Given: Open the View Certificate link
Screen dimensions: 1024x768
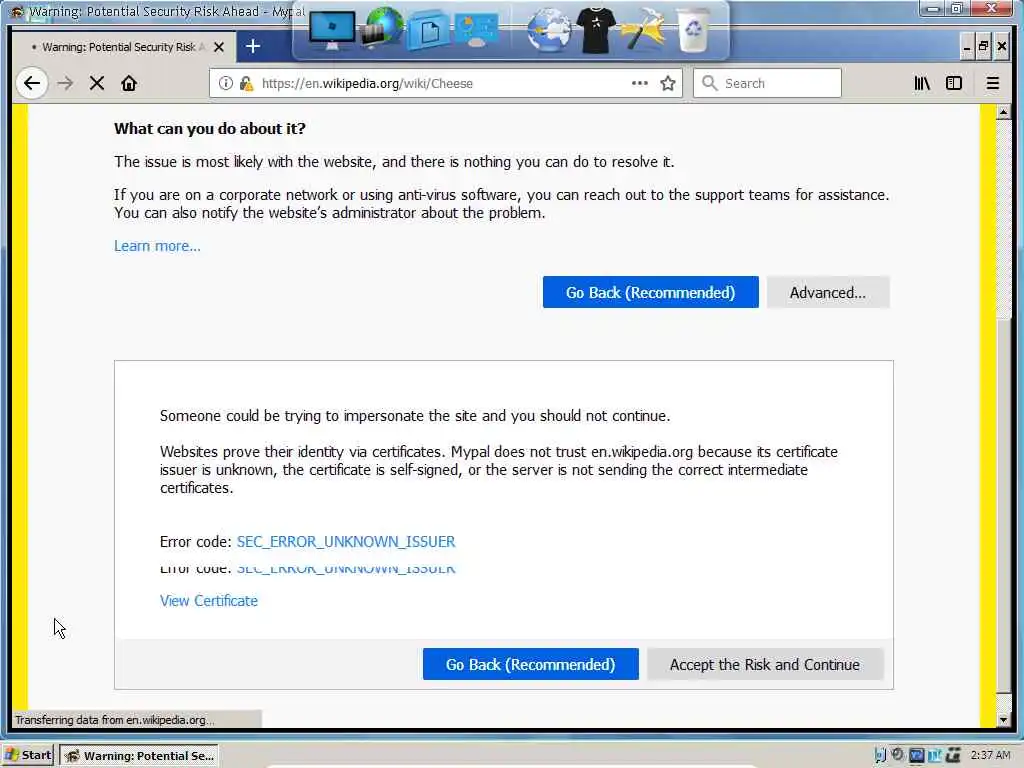Looking at the screenshot, I should click(x=209, y=601).
